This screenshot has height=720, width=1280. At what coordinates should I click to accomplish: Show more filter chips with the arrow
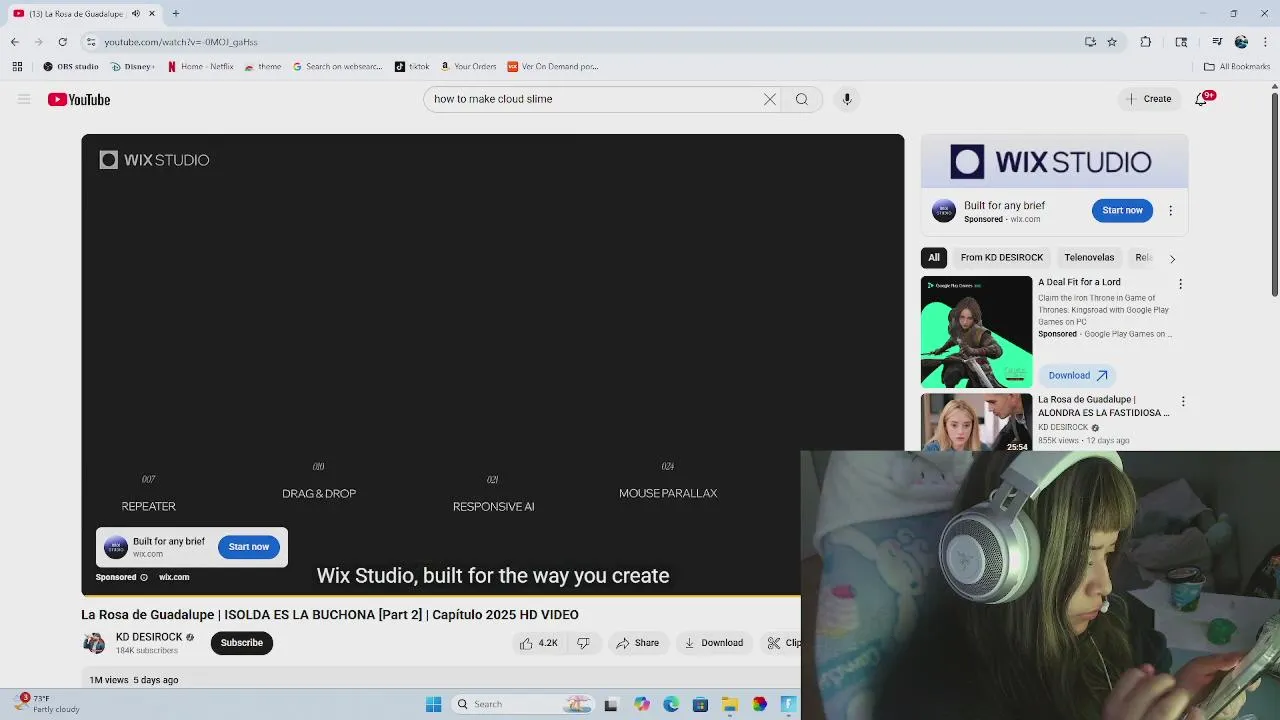point(1172,258)
